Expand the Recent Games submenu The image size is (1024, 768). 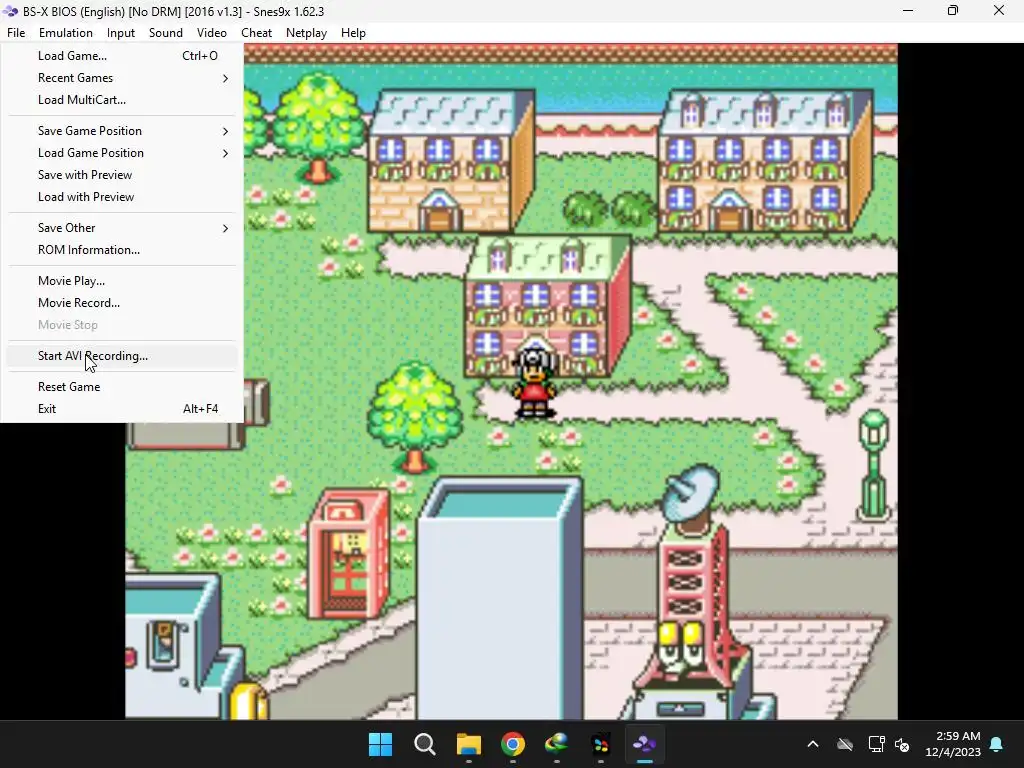tap(122, 78)
